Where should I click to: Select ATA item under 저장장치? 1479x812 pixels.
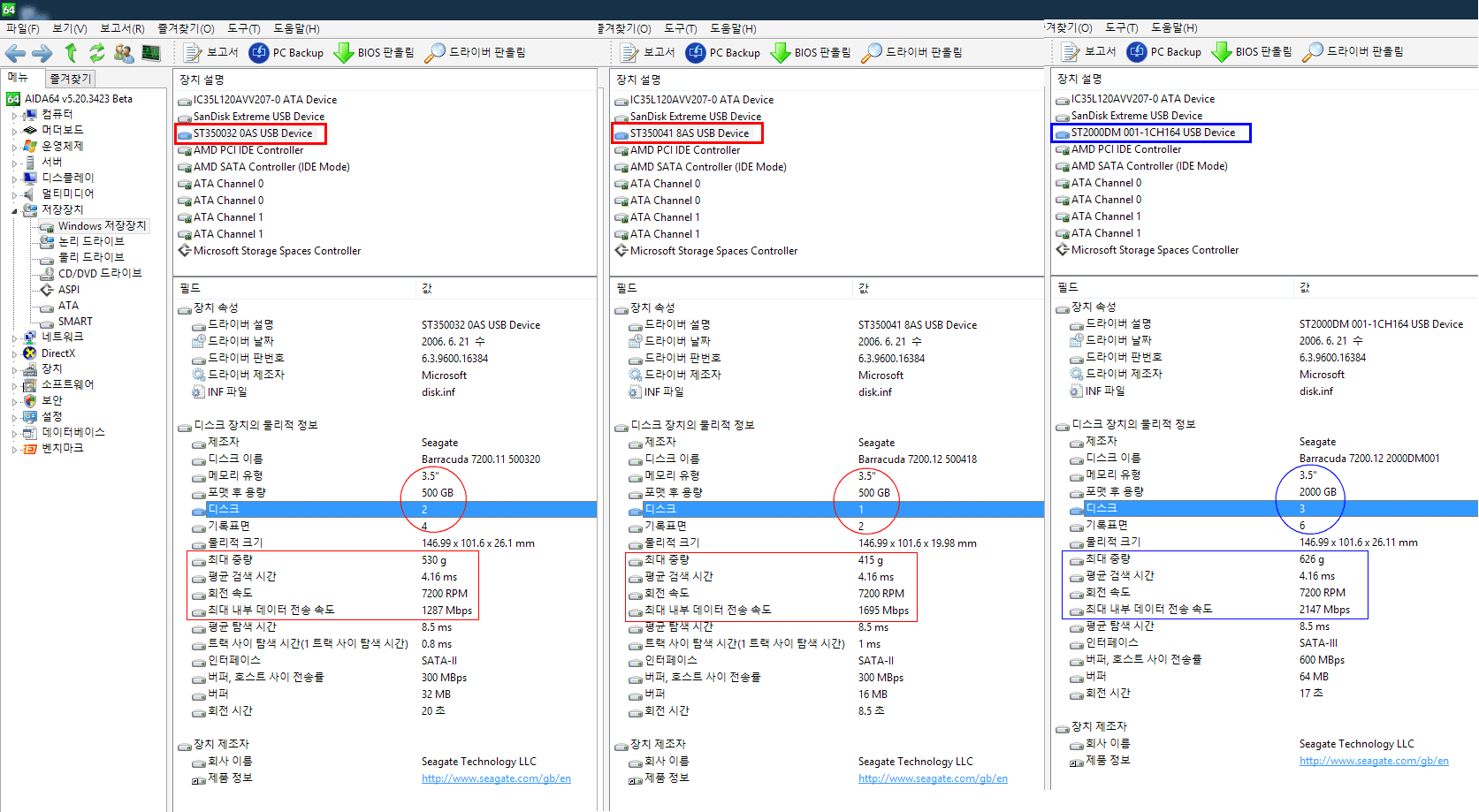coord(68,305)
